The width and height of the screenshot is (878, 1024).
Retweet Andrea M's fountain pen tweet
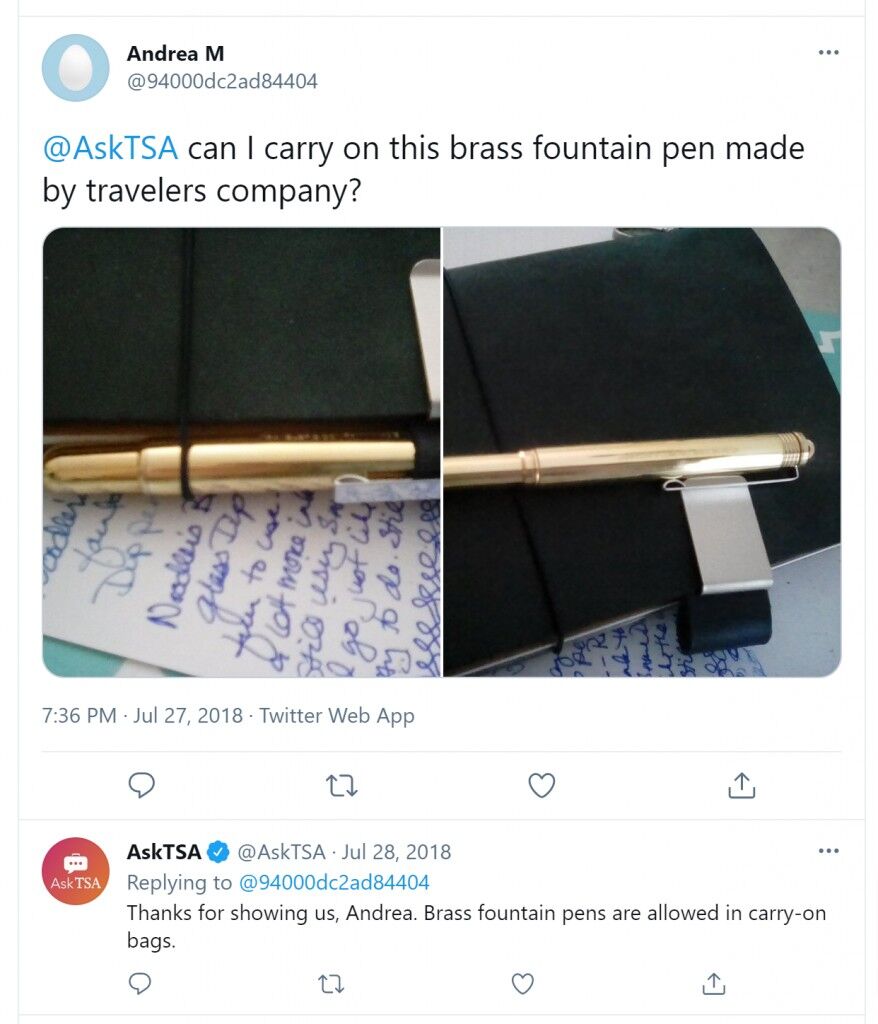[x=342, y=786]
